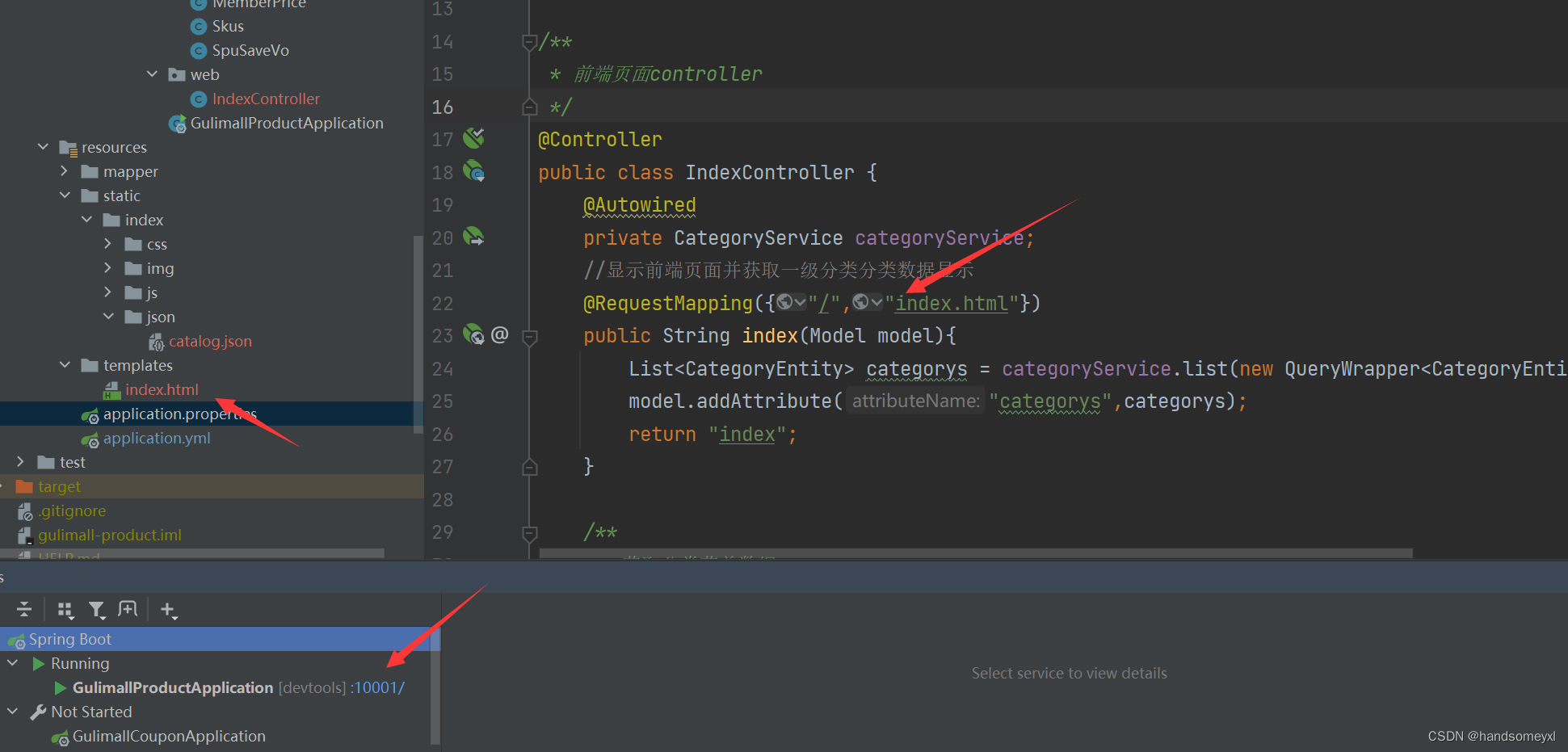Click the attributeName parameter hint

point(915,401)
